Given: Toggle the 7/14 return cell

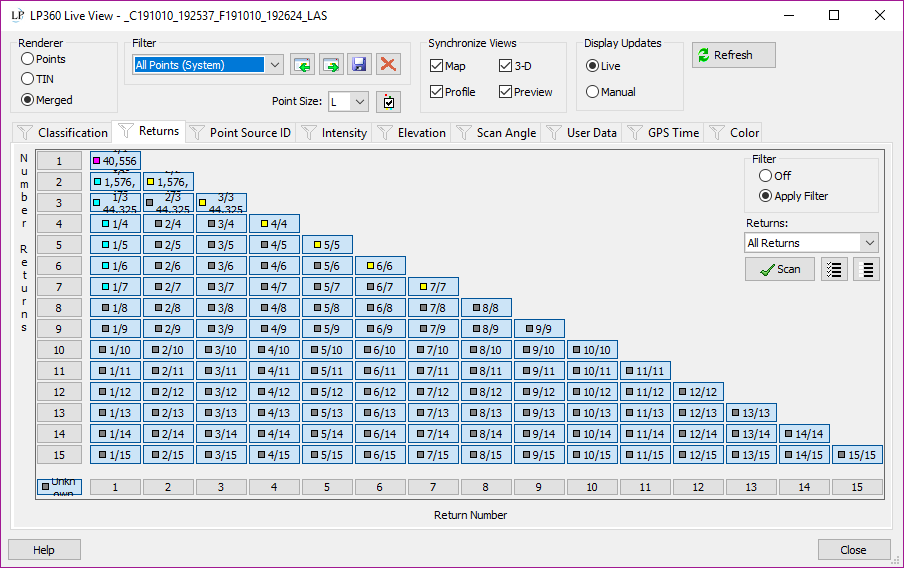Looking at the screenshot, I should (x=433, y=434).
